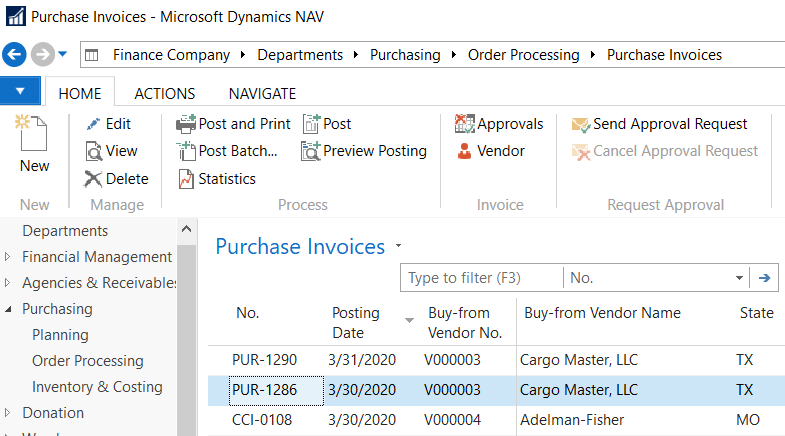Open the blue application menu dropdown
Screen dimensions: 785x436
(21, 92)
